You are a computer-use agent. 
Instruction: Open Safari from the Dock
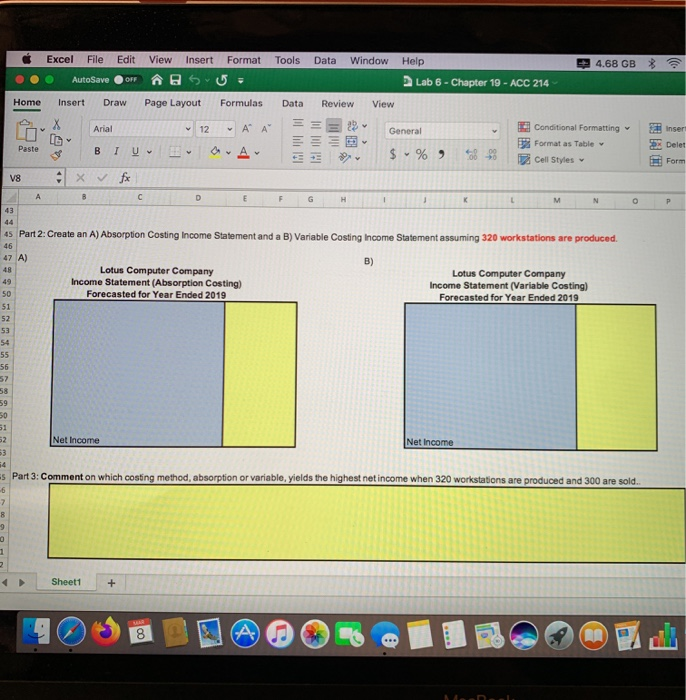coord(71,632)
